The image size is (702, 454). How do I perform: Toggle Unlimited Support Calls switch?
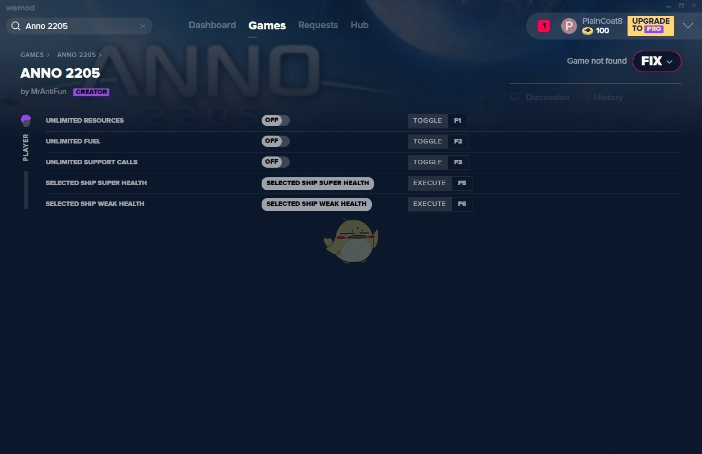275,162
